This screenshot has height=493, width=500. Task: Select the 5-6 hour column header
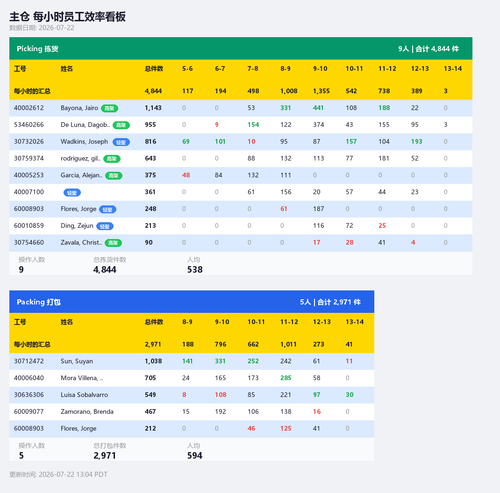[x=187, y=69]
